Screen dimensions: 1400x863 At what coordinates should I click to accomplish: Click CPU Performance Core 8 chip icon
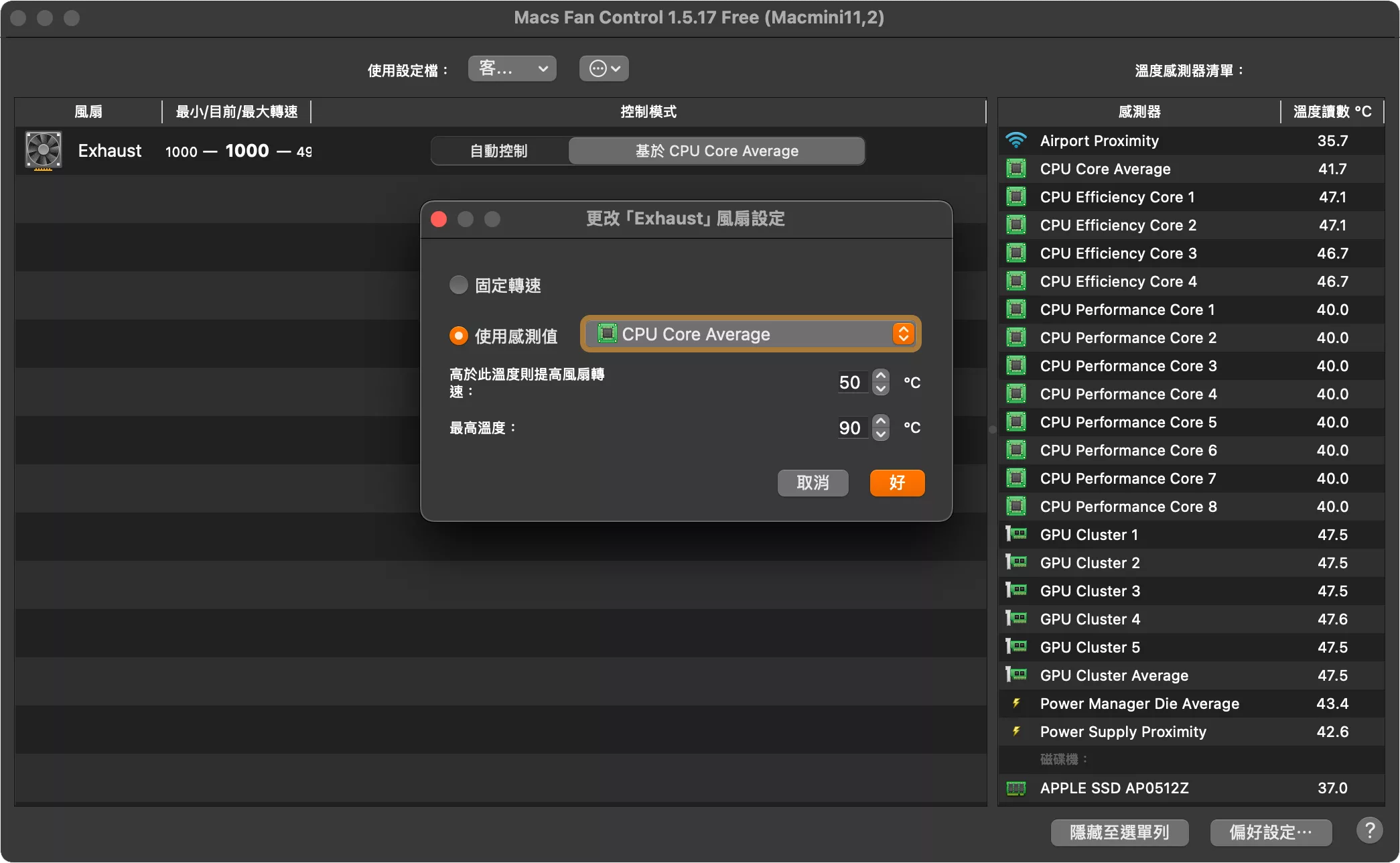tap(1016, 507)
